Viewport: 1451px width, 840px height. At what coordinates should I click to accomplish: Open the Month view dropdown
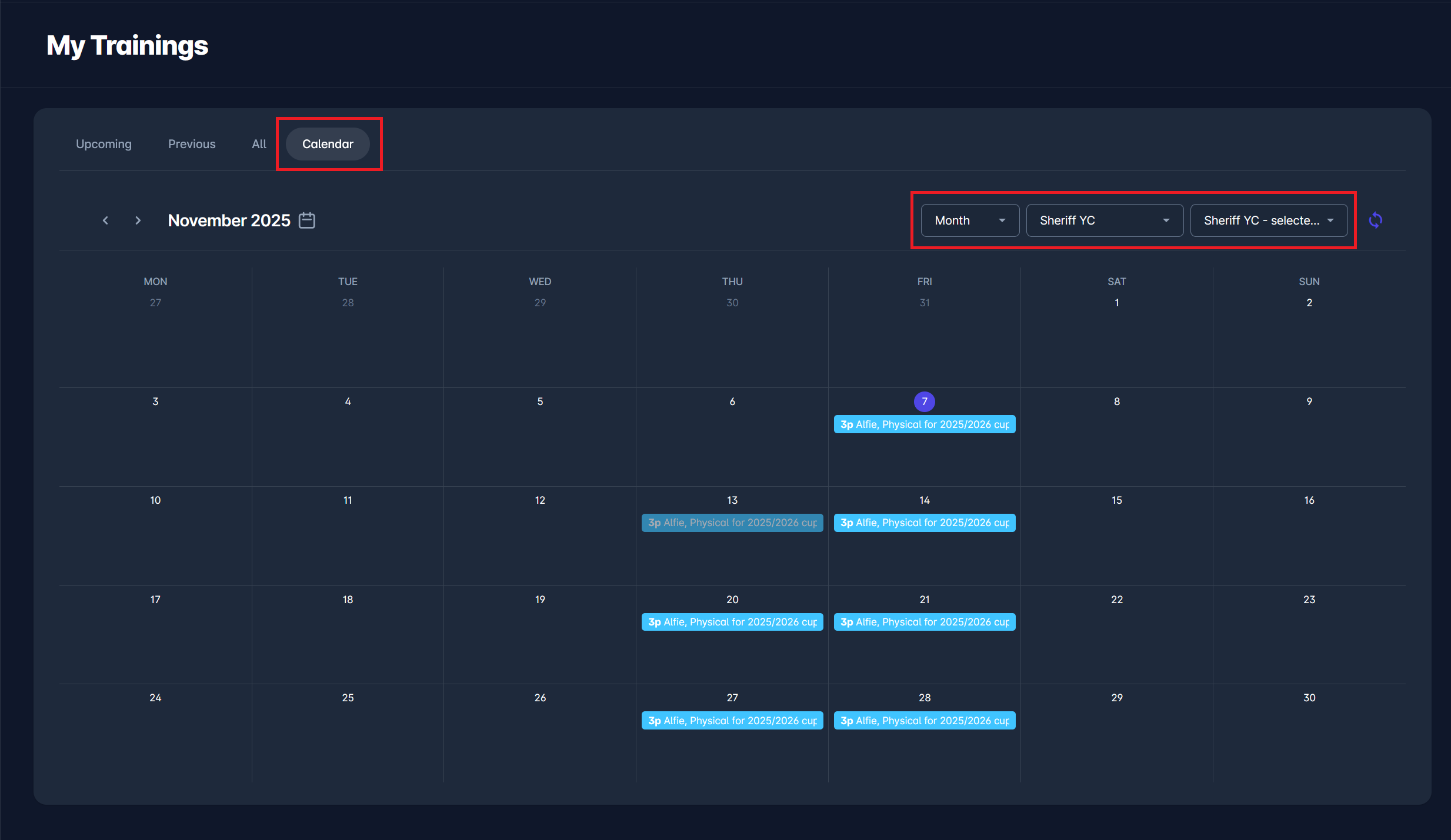pos(969,220)
